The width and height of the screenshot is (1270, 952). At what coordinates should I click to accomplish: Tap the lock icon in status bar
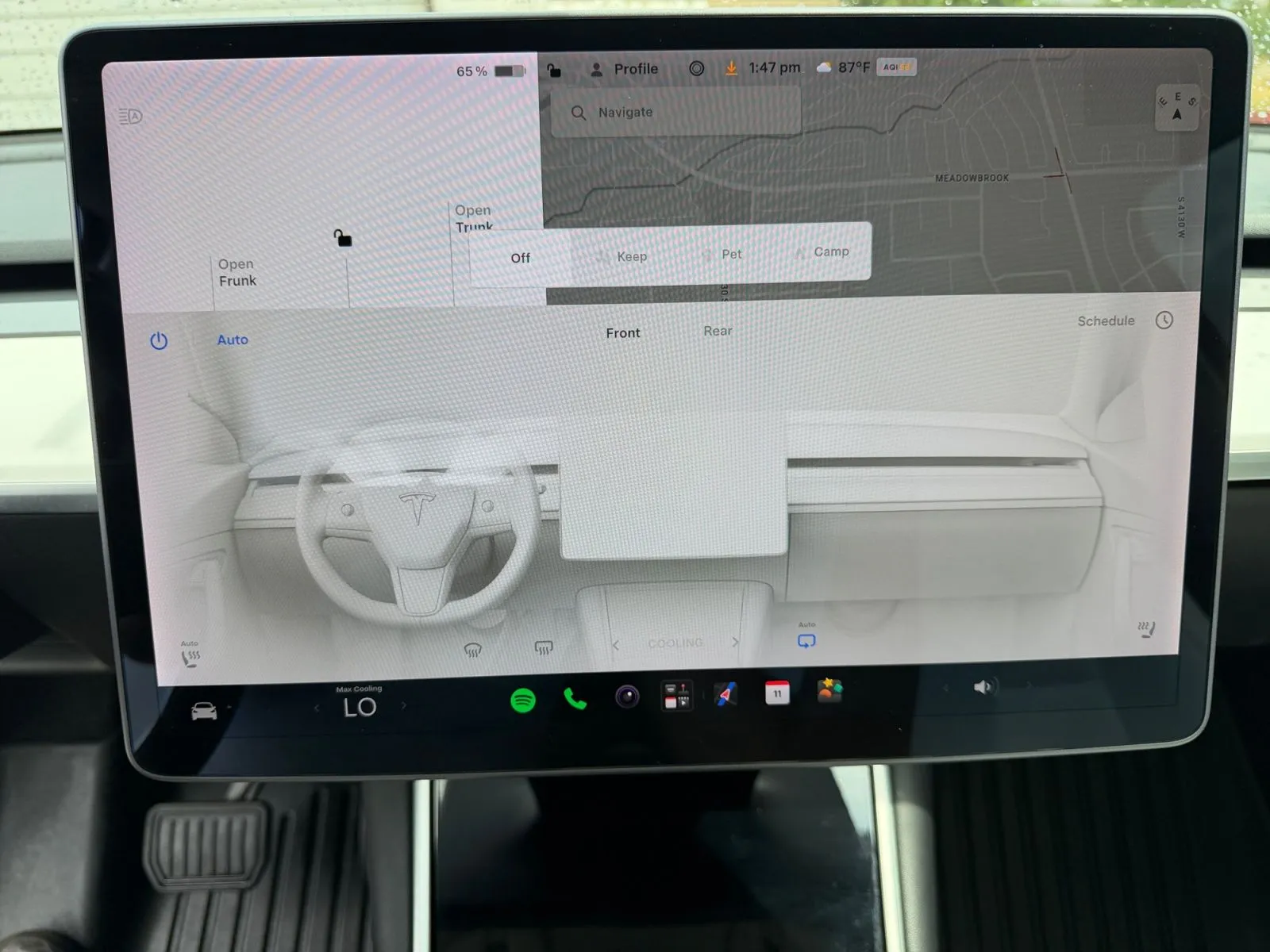click(x=554, y=71)
